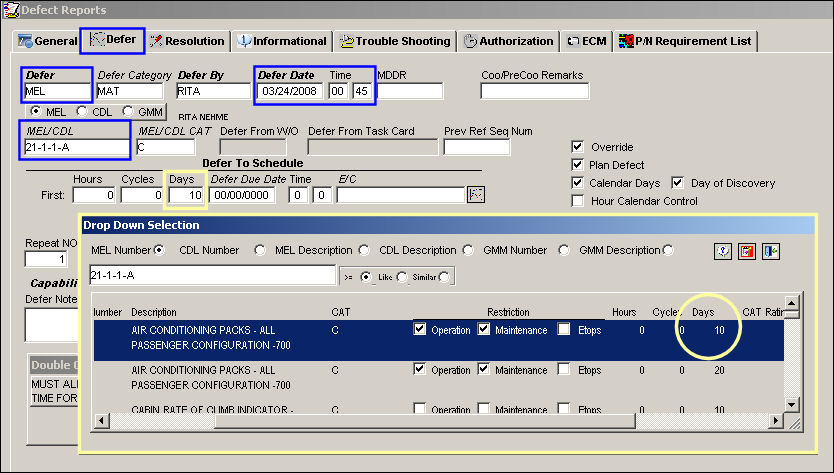Toggle Operation checkbox in the 20-day Air Conditioning row
Screen dimensions: 834x473
pos(420,369)
